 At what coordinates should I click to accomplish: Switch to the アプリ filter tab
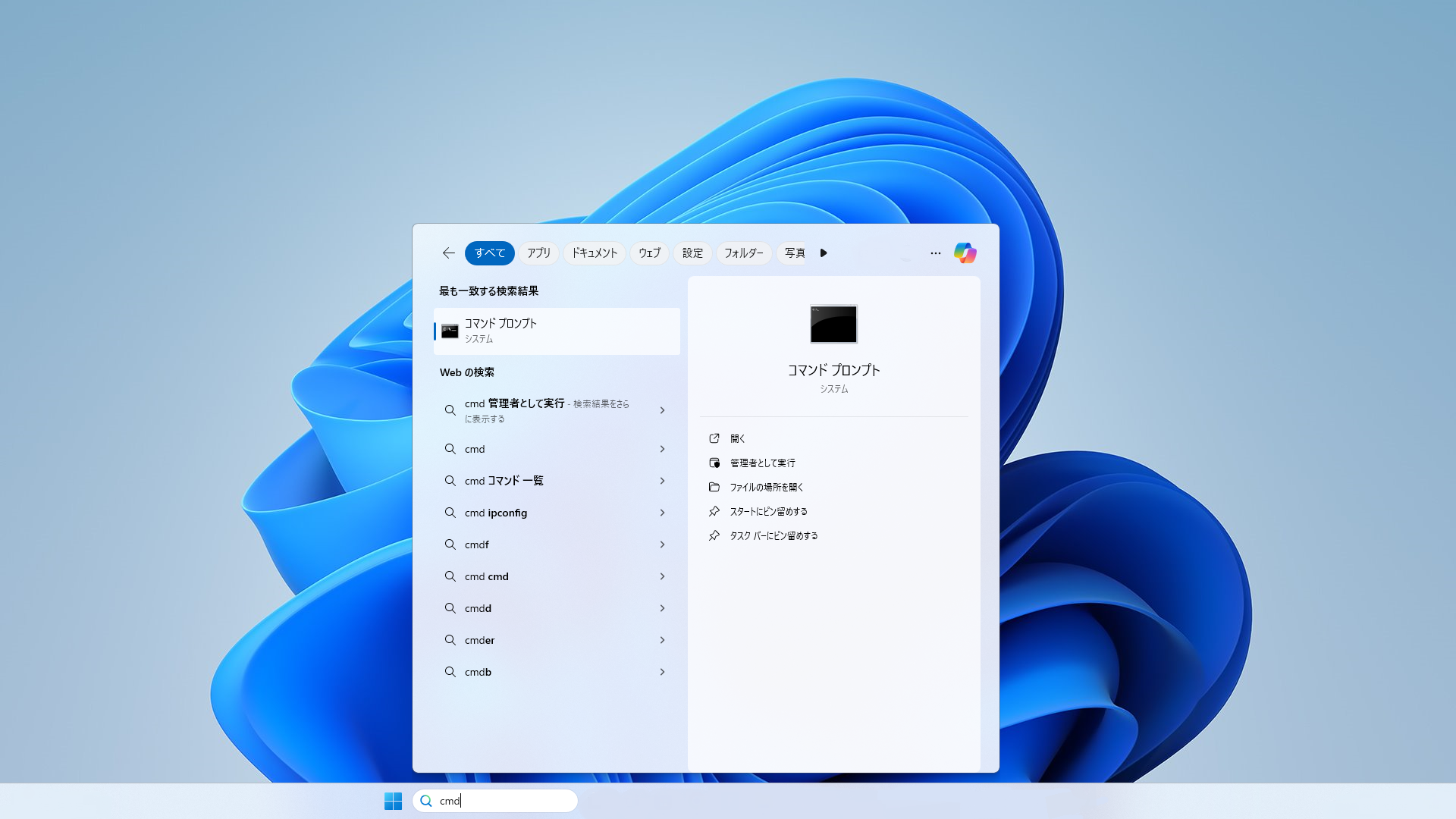538,253
